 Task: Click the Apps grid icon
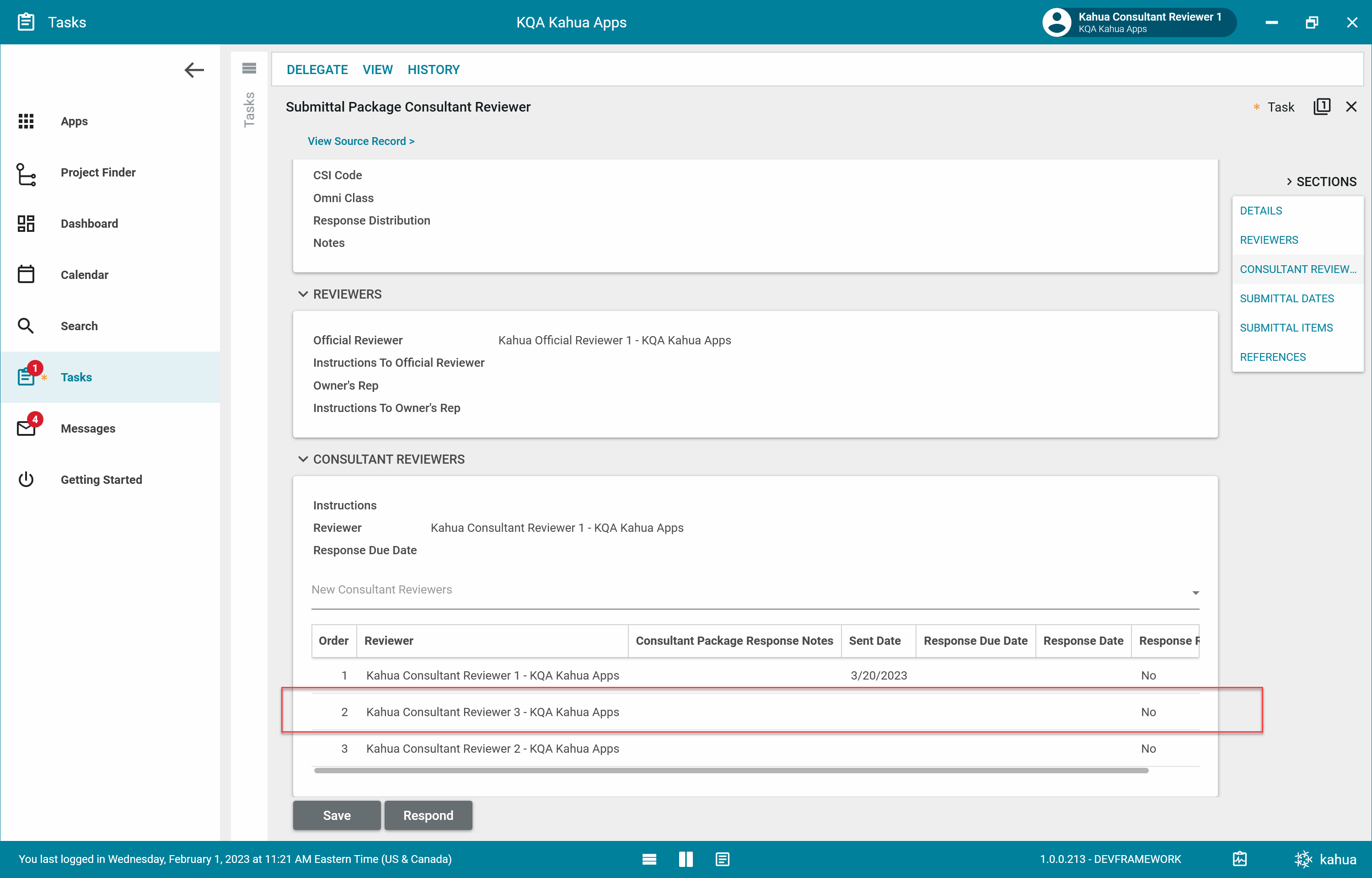coord(26,121)
